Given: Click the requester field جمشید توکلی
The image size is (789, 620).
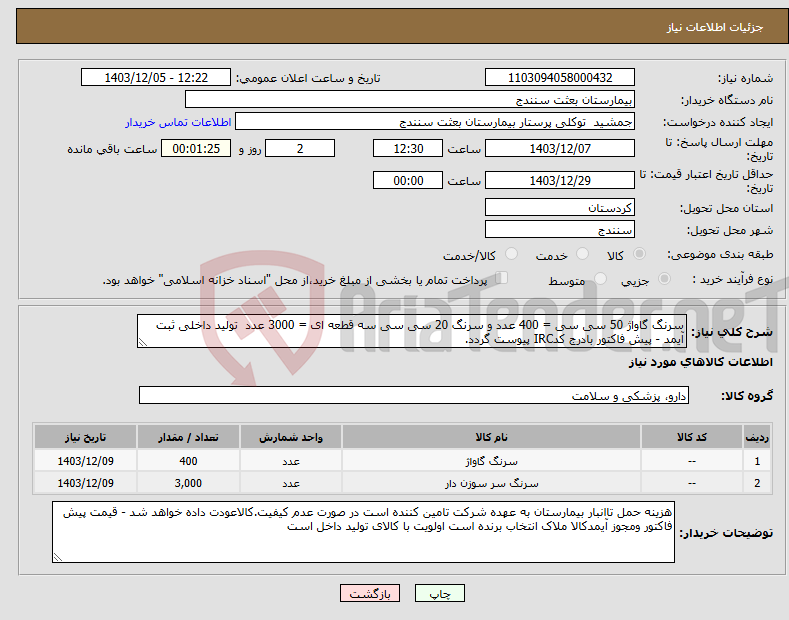Looking at the screenshot, I should (x=435, y=121).
